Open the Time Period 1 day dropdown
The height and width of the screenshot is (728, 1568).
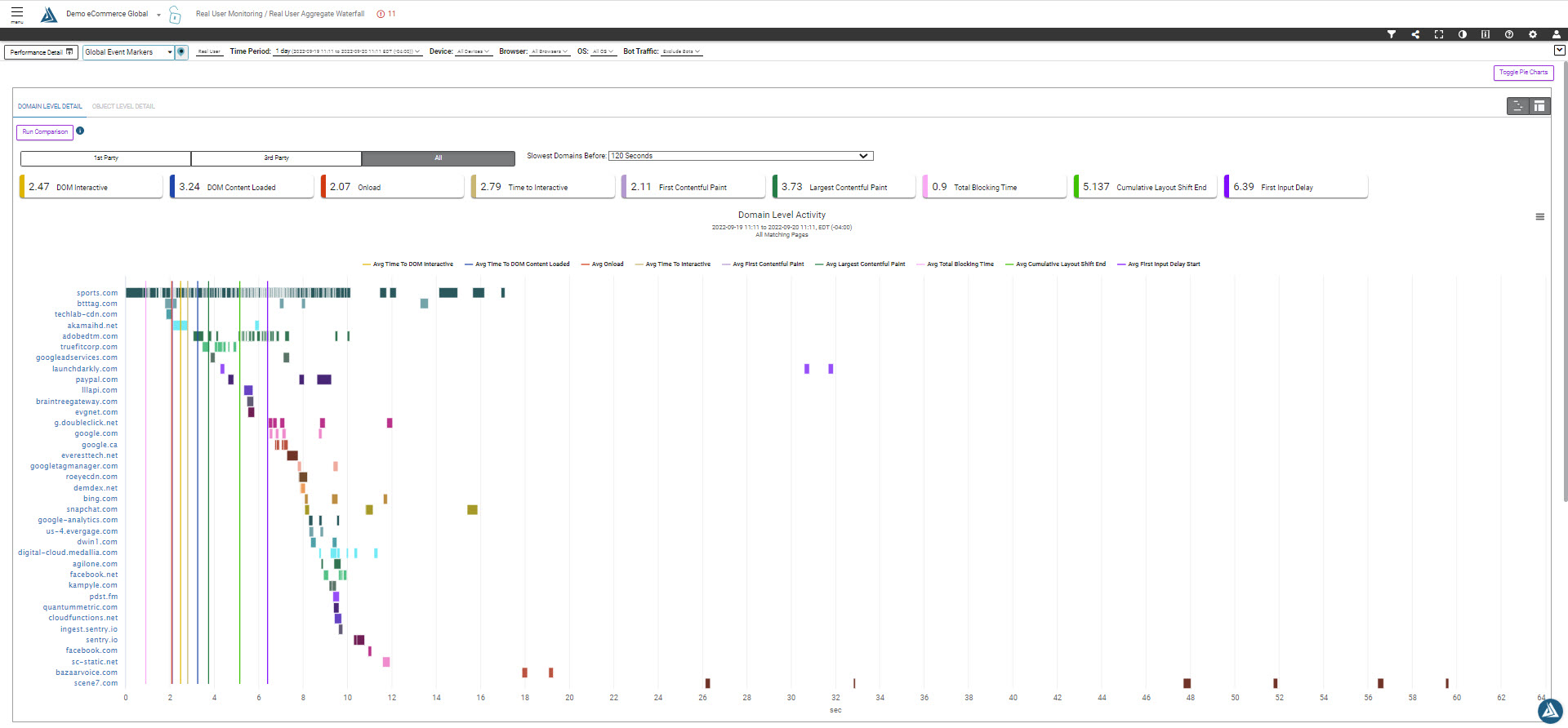(x=348, y=51)
